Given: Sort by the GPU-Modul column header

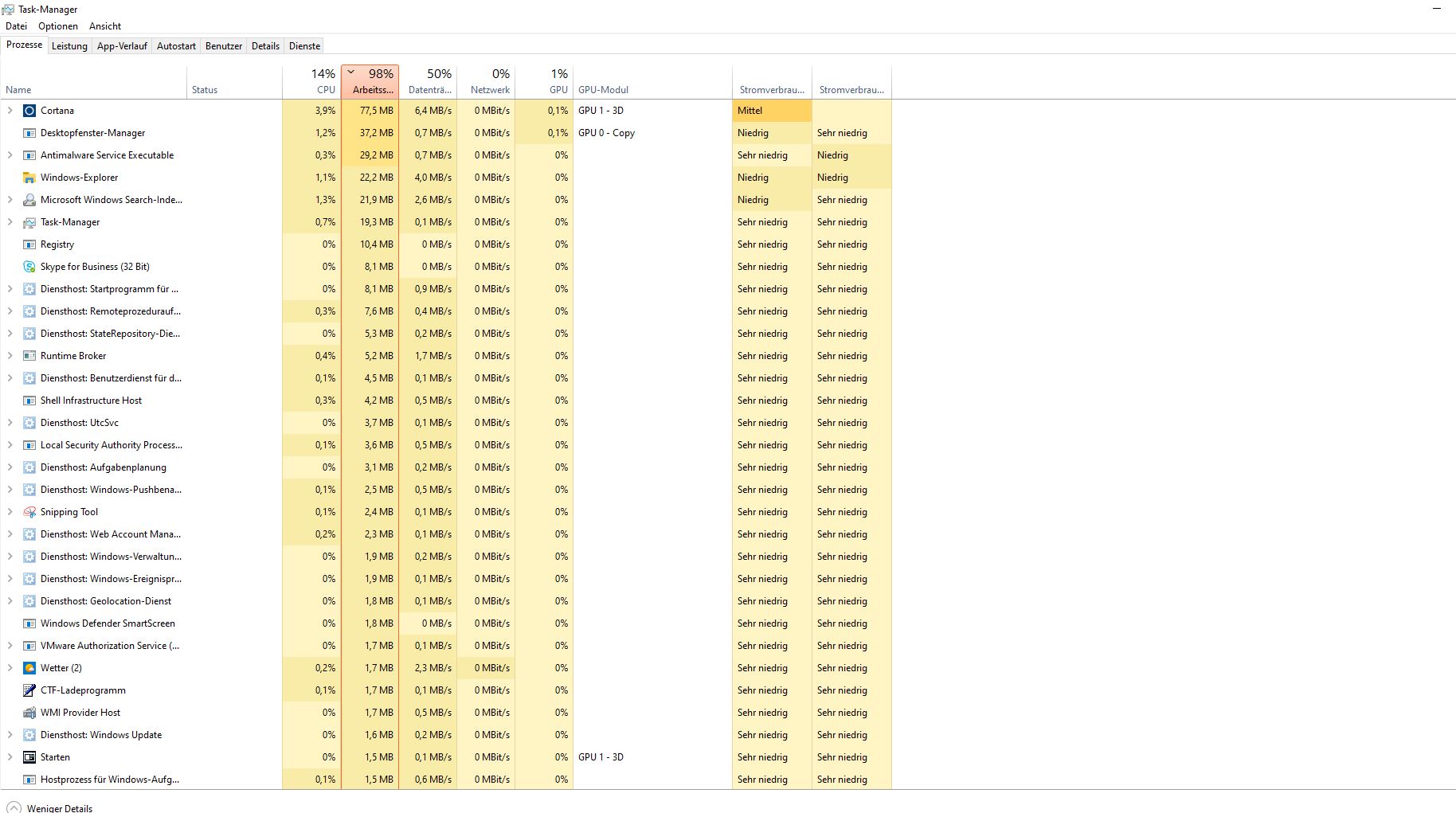Looking at the screenshot, I should 652,82.
